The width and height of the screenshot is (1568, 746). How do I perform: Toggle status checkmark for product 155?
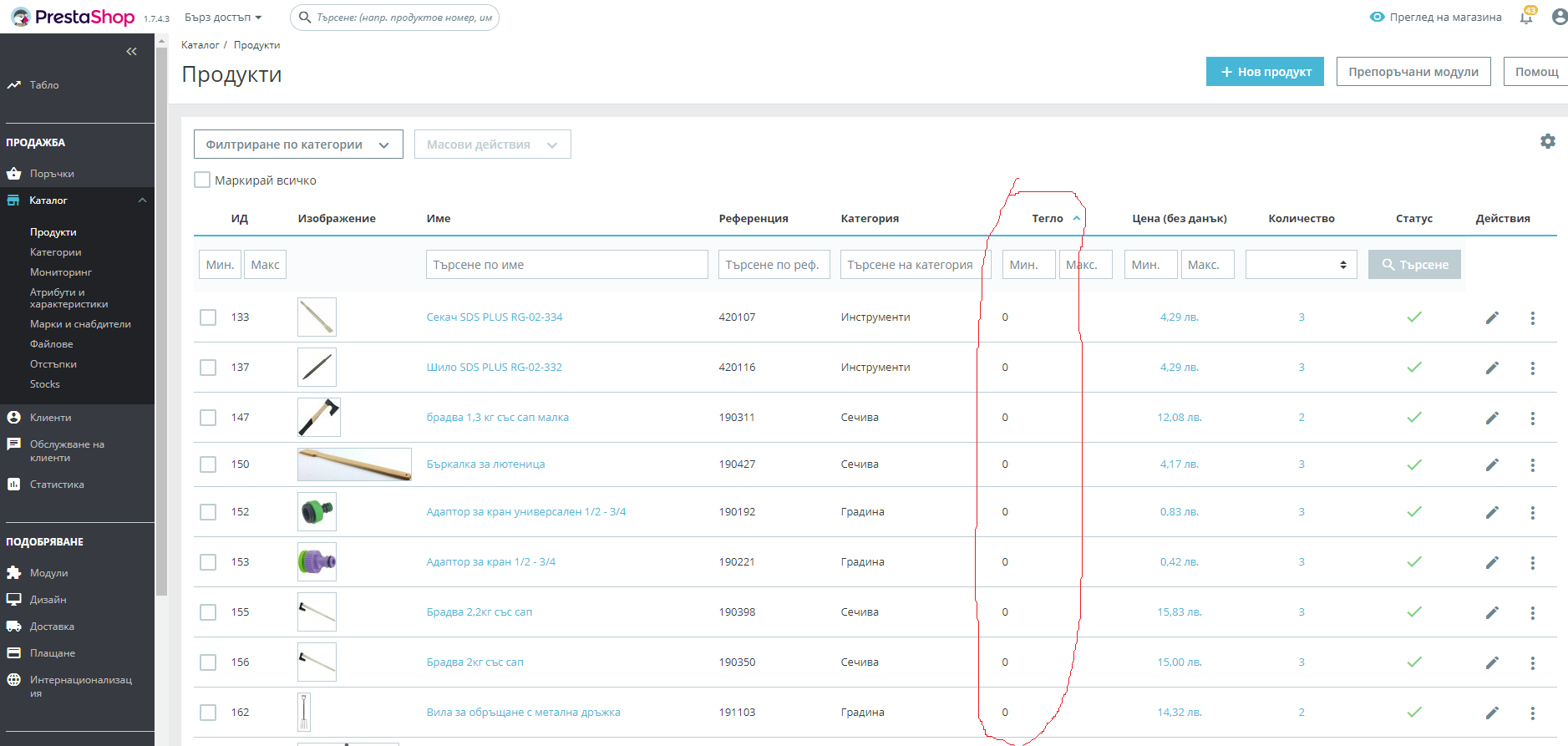[1414, 612]
